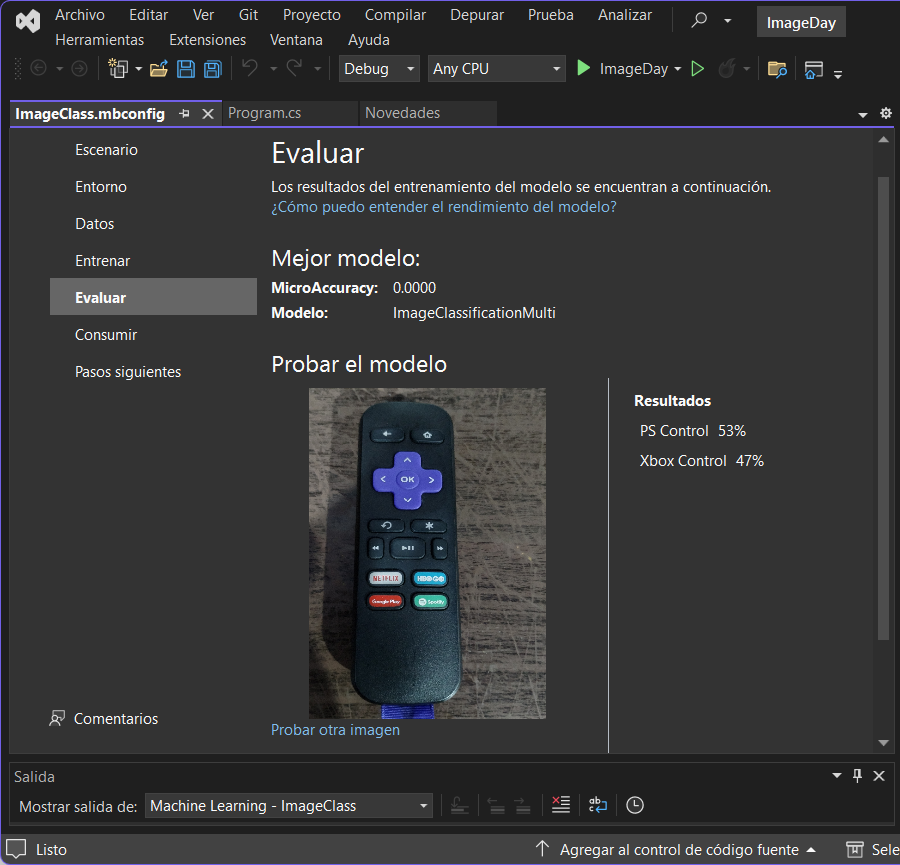This screenshot has height=865, width=900.
Task: Click the undo arrow icon
Action: coord(250,68)
